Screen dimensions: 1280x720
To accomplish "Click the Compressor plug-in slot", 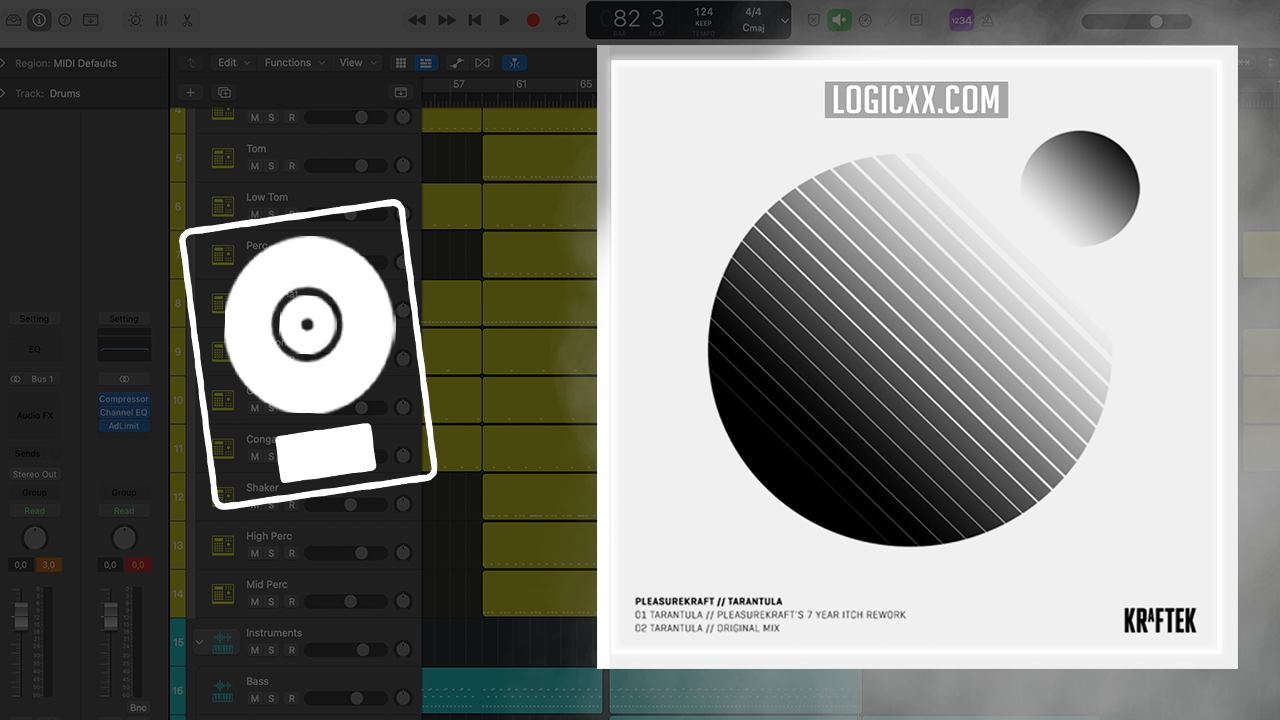I will (x=123, y=399).
